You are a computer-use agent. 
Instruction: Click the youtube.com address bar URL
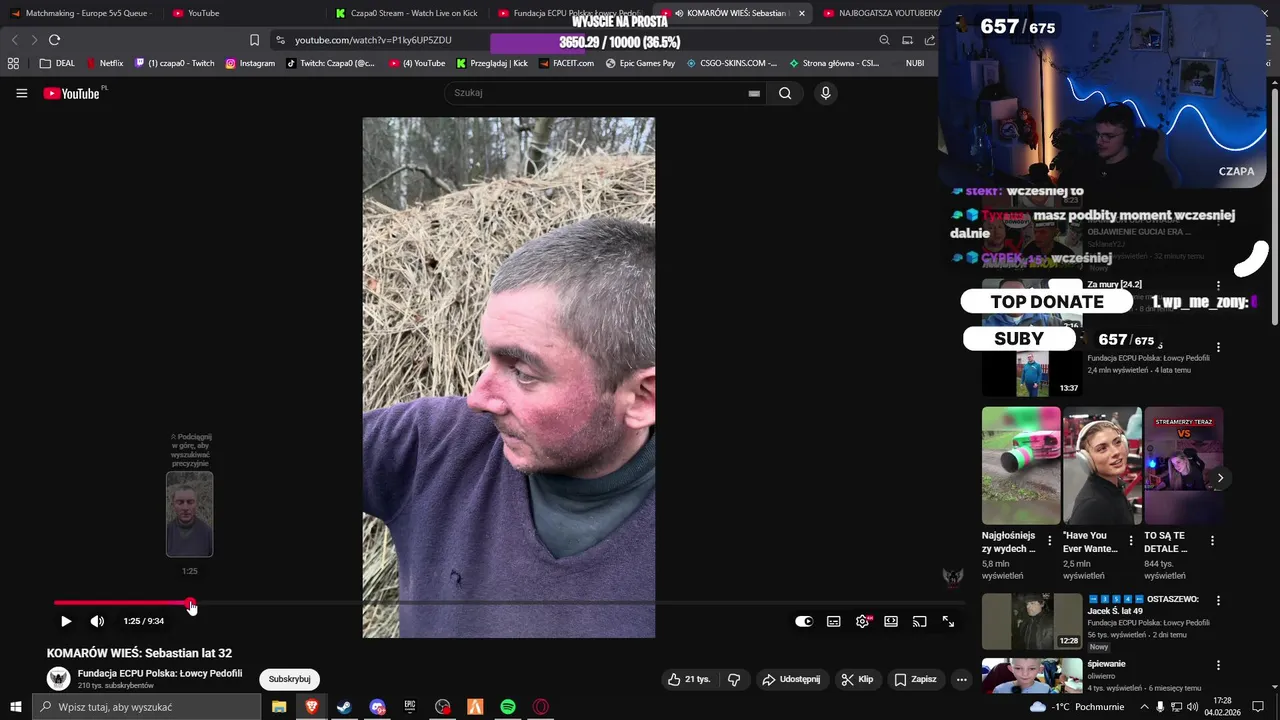pos(373,40)
